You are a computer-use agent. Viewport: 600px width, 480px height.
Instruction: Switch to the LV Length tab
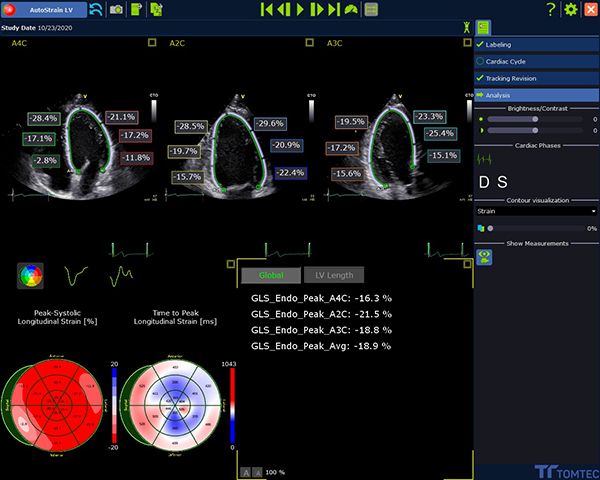[335, 275]
